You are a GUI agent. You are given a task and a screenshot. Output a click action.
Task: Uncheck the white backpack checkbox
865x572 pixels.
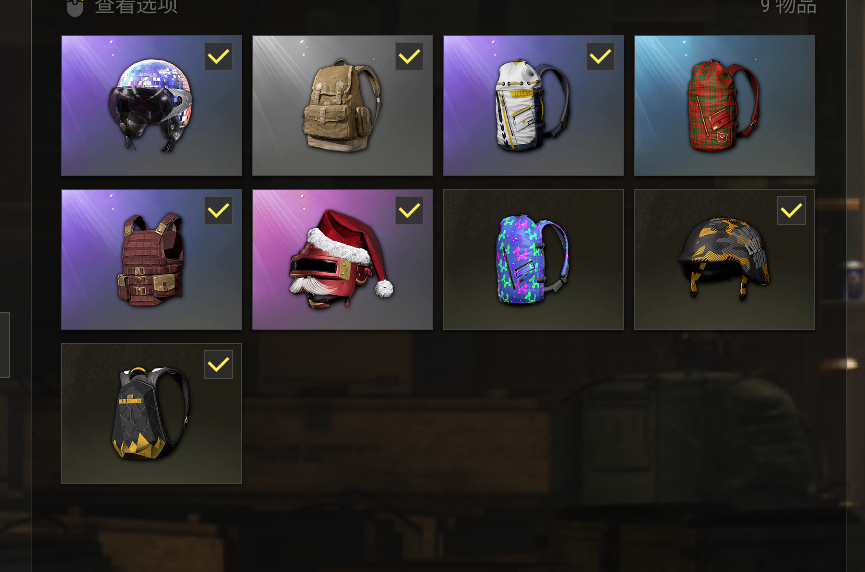(600, 56)
